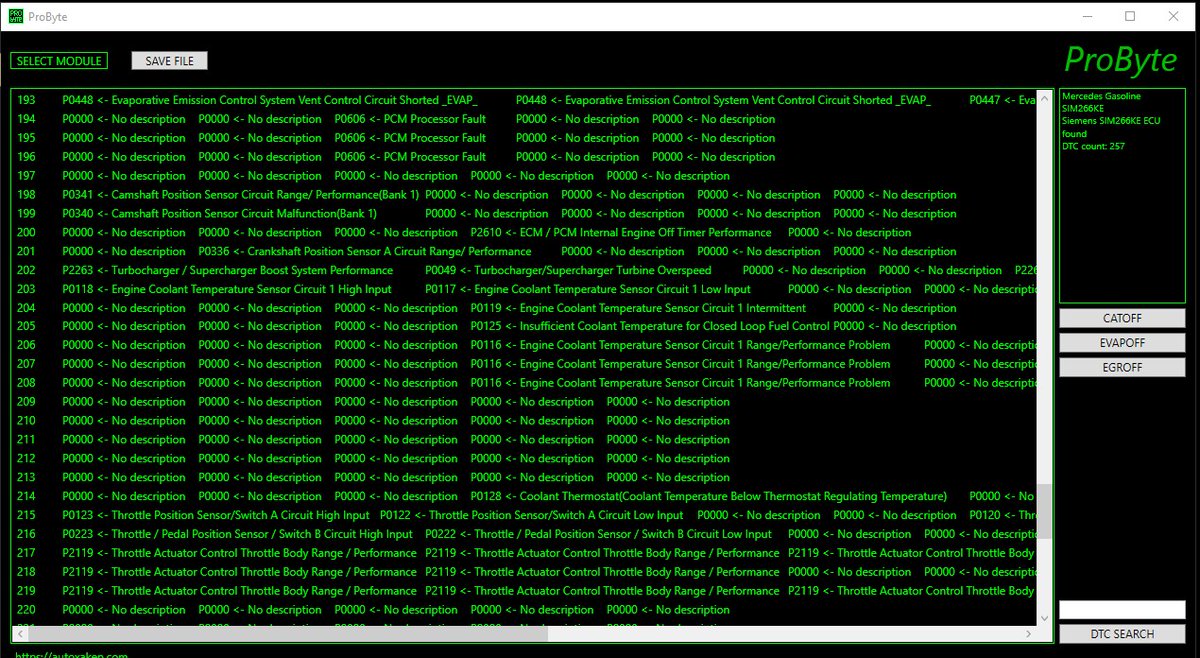Click row number 211 in the DTC list
Viewport: 1200px width, 658px height.
tap(26, 439)
